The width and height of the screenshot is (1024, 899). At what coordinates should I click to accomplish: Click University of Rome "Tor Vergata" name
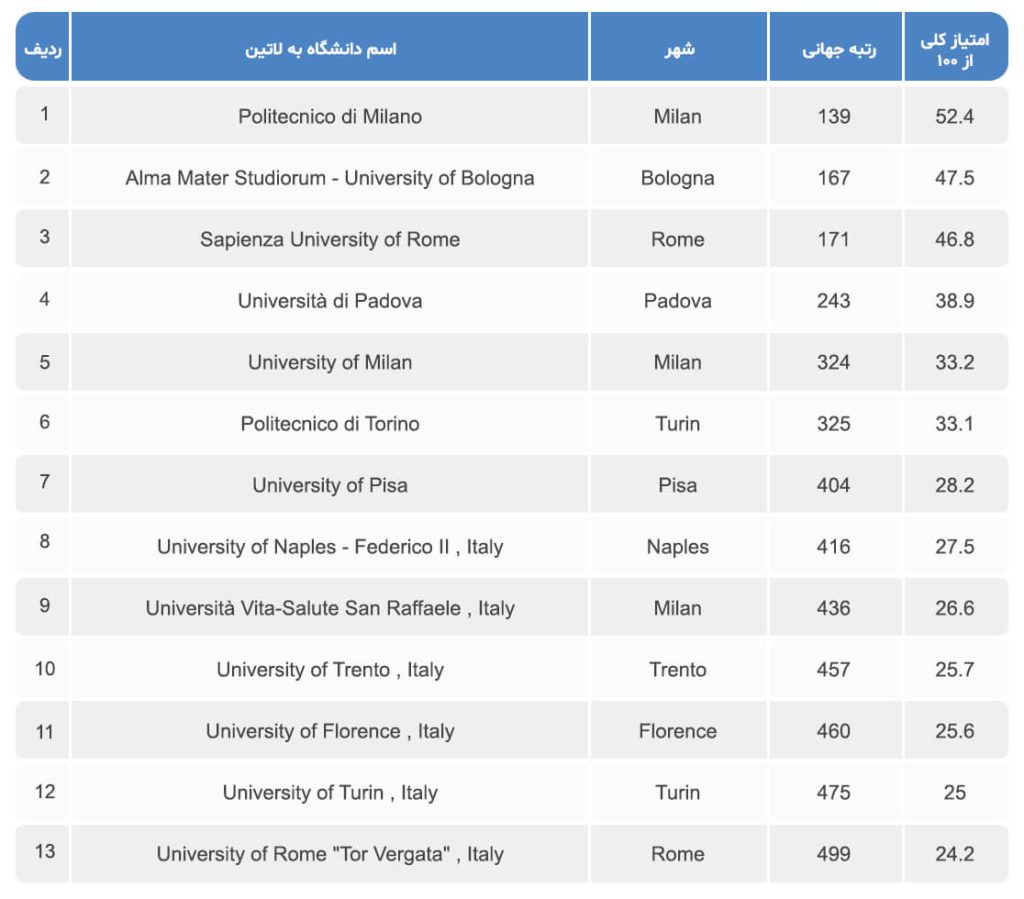point(330,854)
